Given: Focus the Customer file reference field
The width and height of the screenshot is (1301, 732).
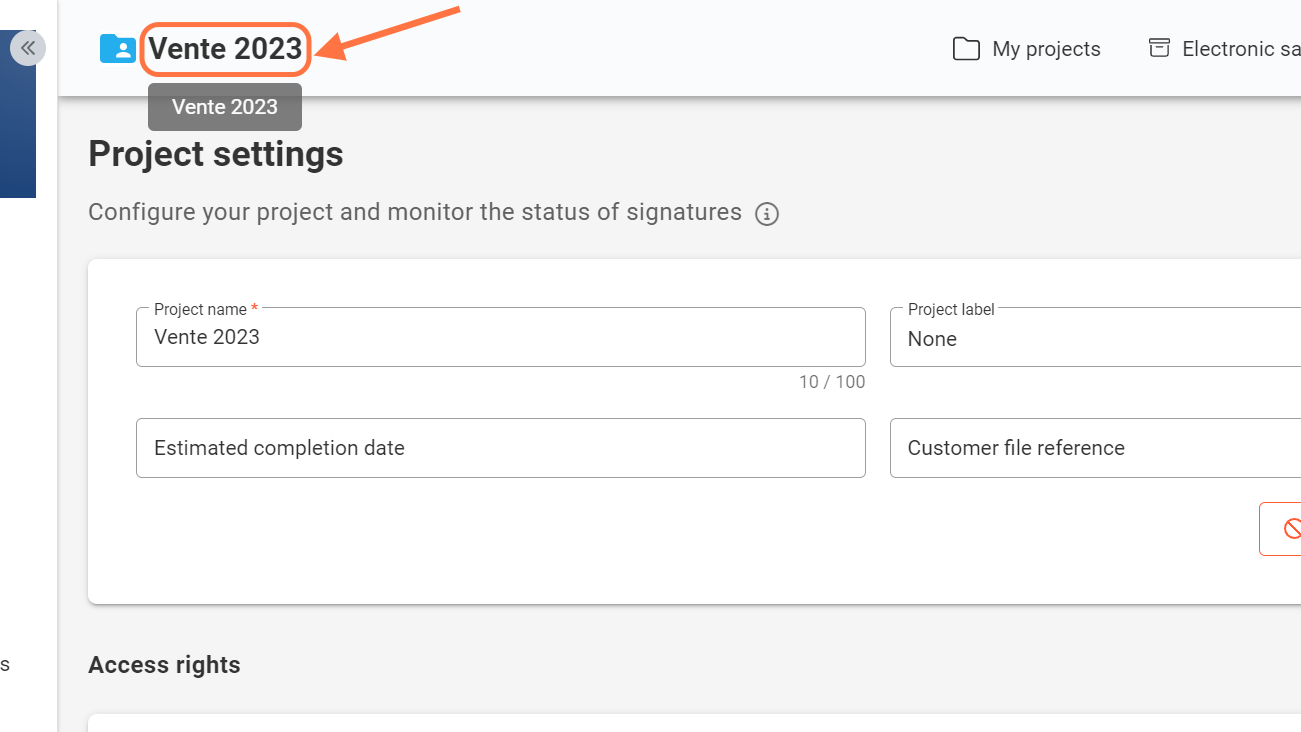Looking at the screenshot, I should coord(1095,448).
